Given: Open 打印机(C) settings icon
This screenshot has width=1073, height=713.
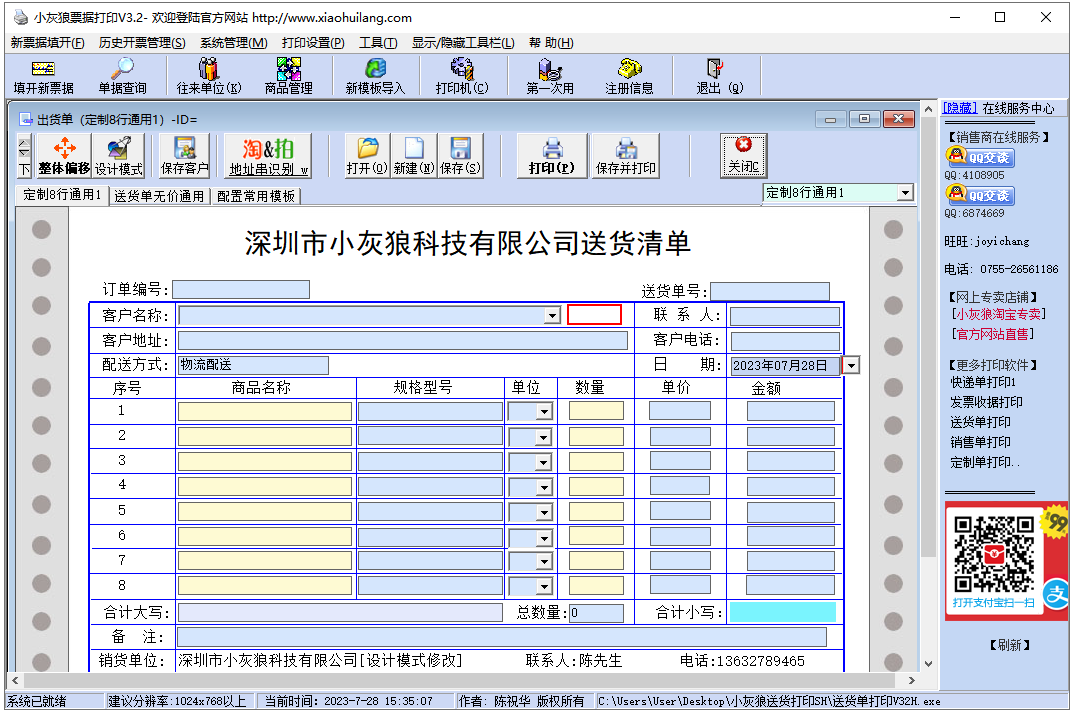Looking at the screenshot, I should point(462,76).
